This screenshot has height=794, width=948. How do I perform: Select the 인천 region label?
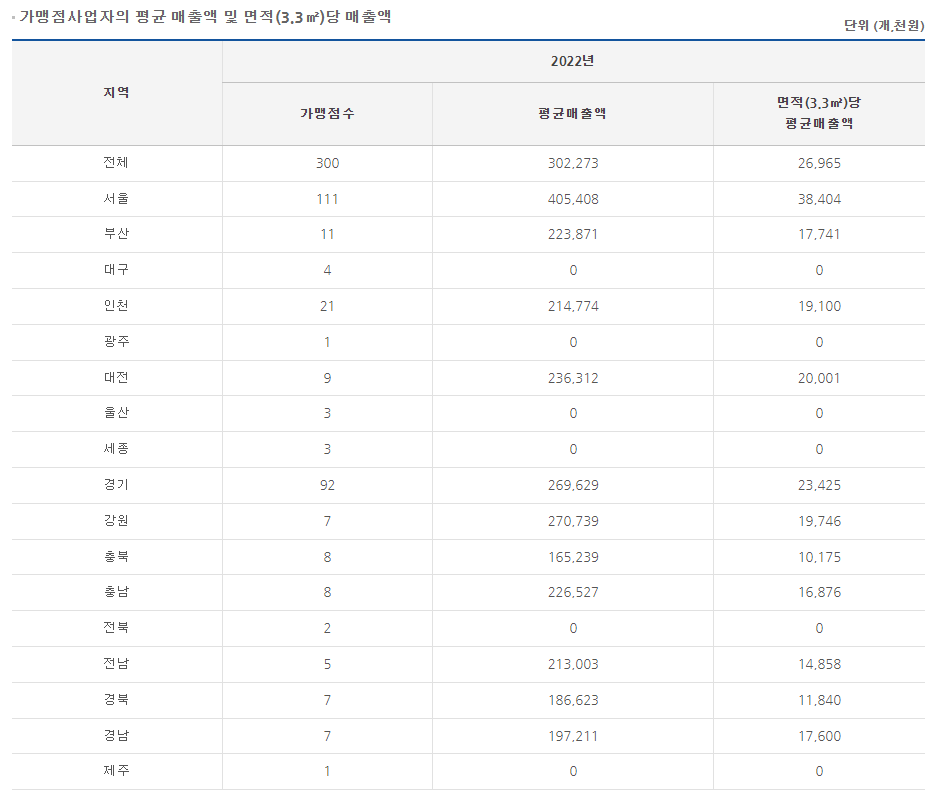coord(116,306)
